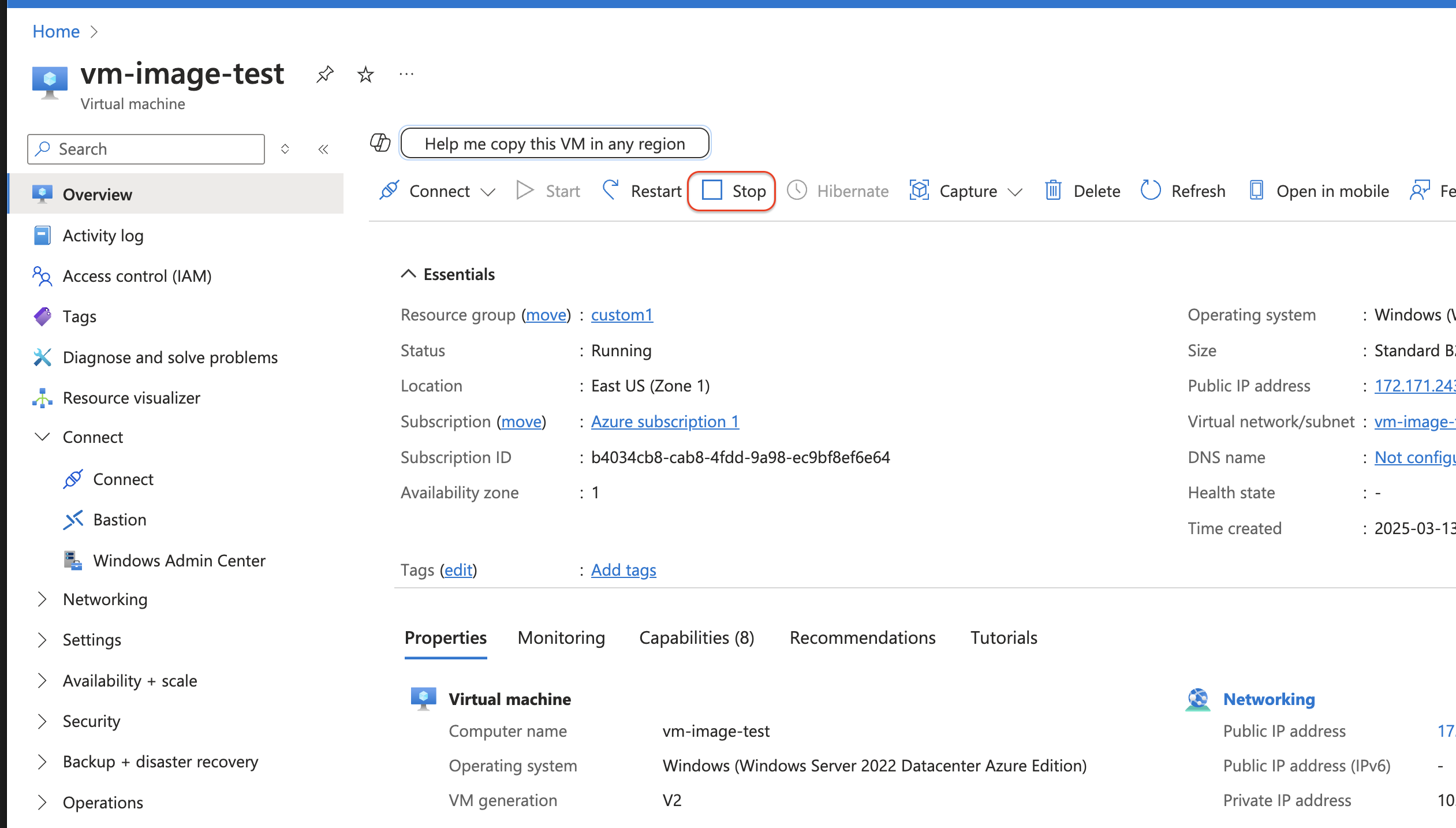Open Connect dropdown arrow in toolbar

[x=488, y=192]
